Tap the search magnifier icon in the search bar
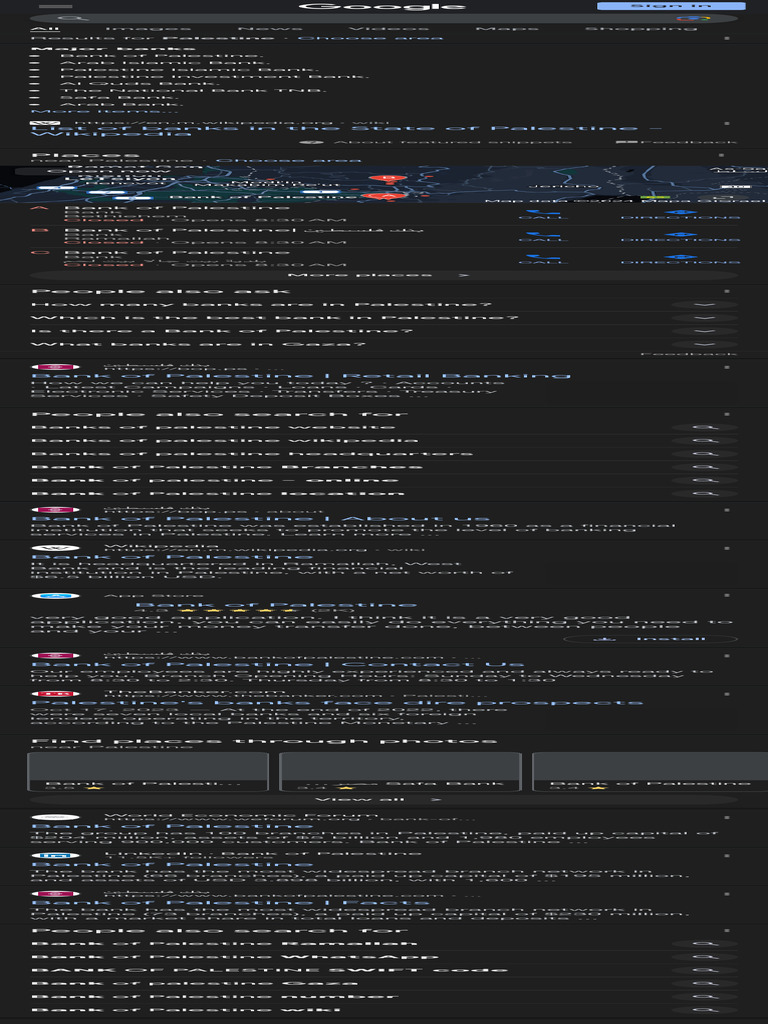768x1024 pixels. (x=72, y=18)
